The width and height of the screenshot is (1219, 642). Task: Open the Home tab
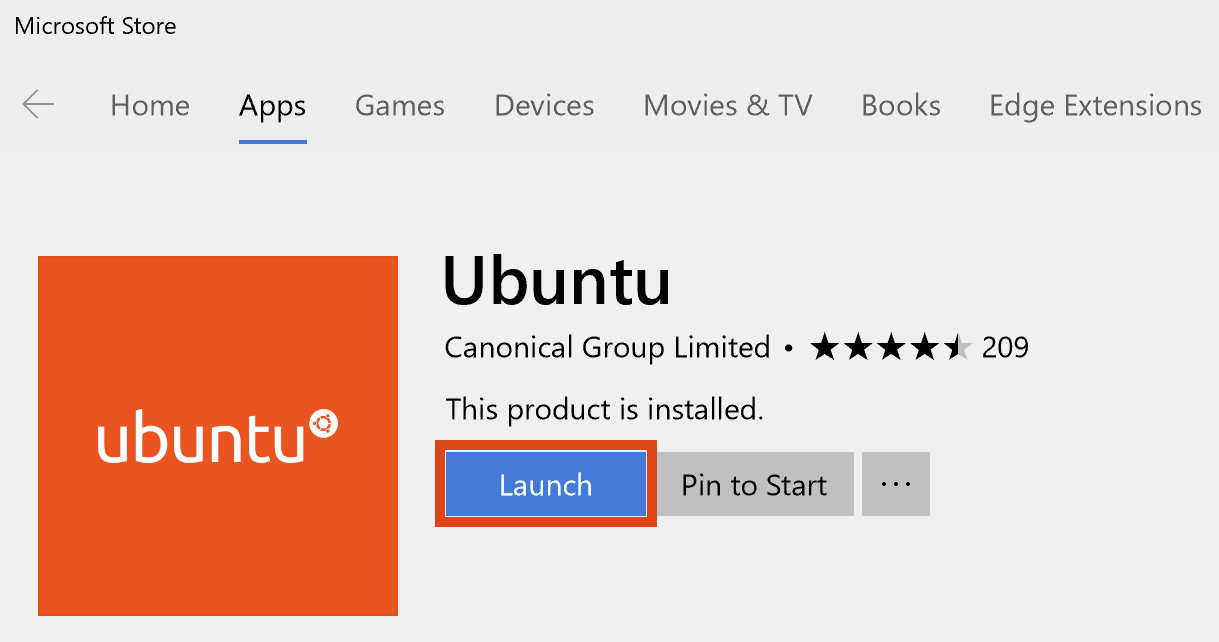pyautogui.click(x=150, y=106)
